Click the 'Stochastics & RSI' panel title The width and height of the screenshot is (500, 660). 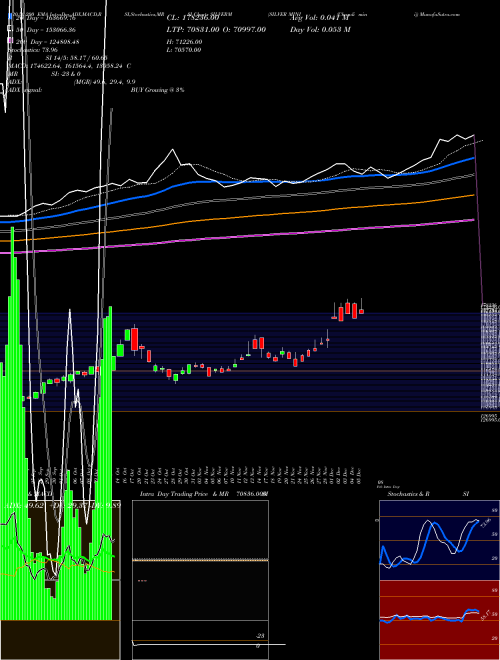tap(428, 494)
